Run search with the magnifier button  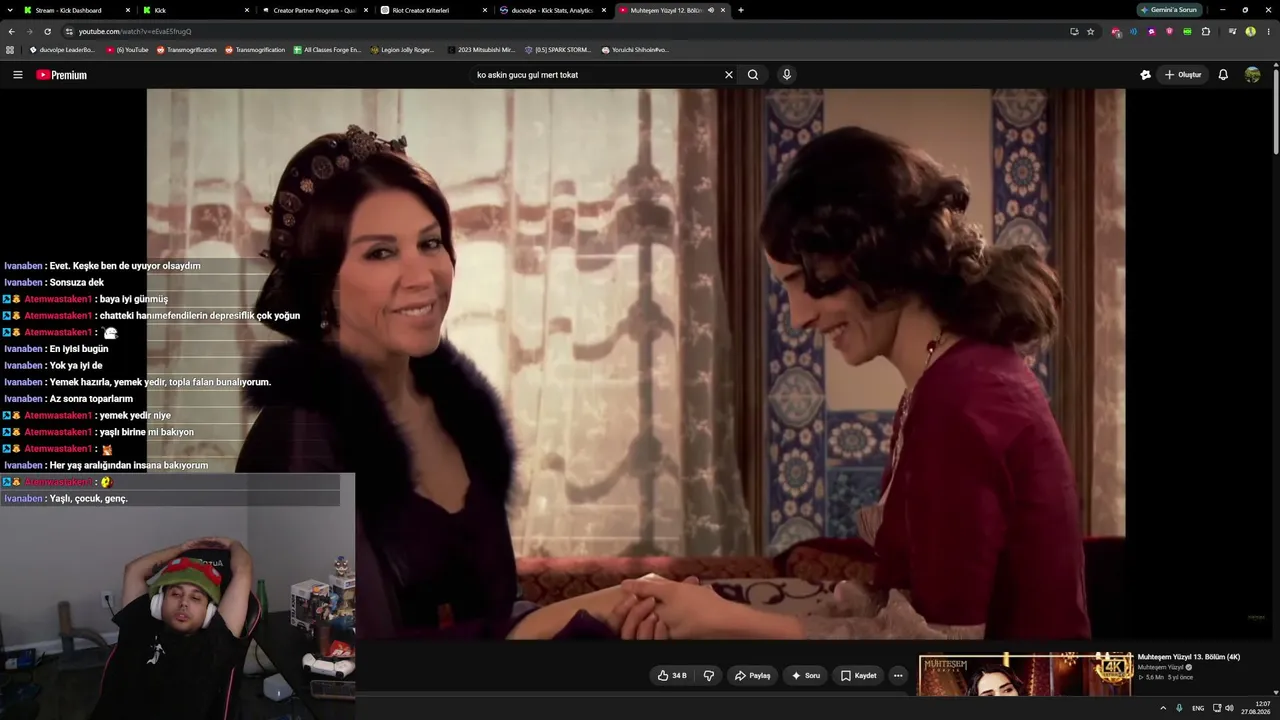click(x=753, y=75)
